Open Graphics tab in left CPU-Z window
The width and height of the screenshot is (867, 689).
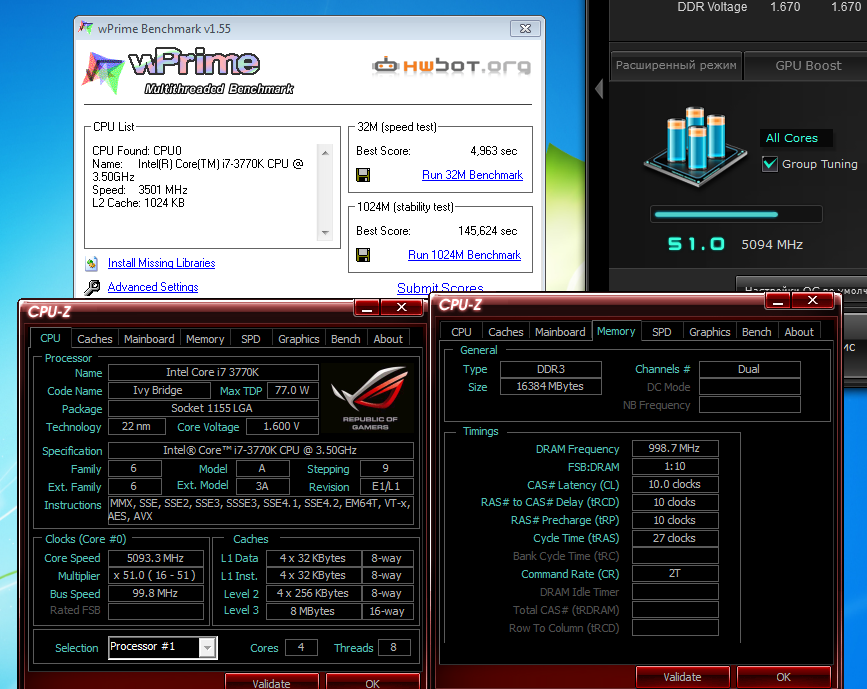click(299, 338)
